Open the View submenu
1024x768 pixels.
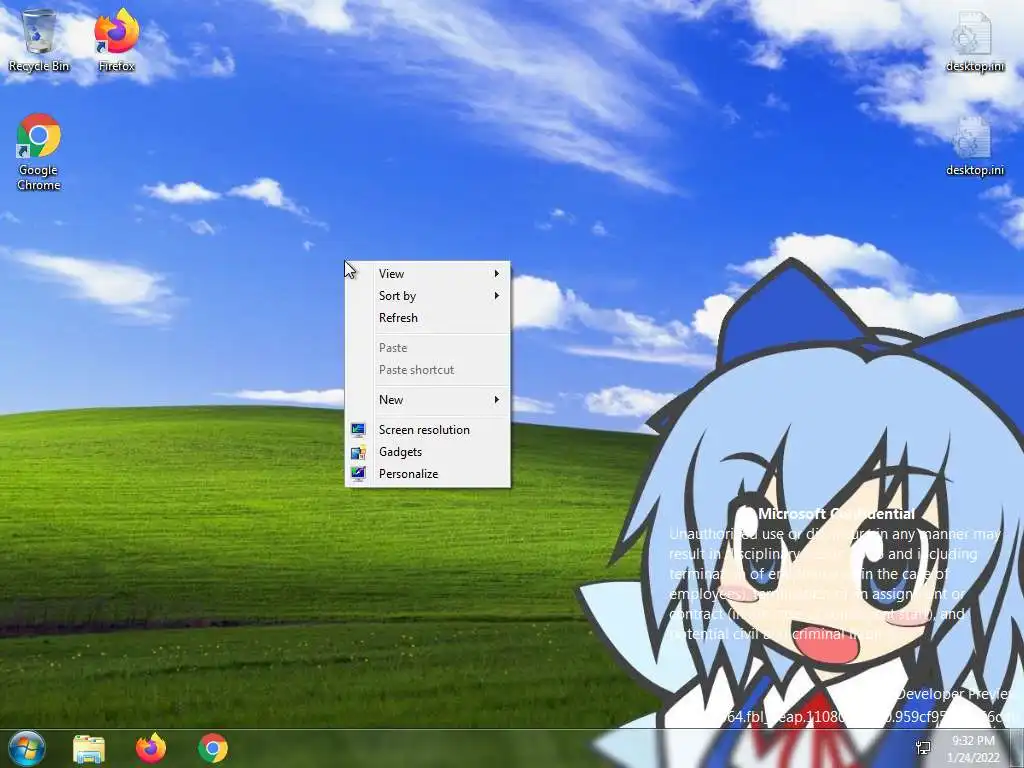428,274
